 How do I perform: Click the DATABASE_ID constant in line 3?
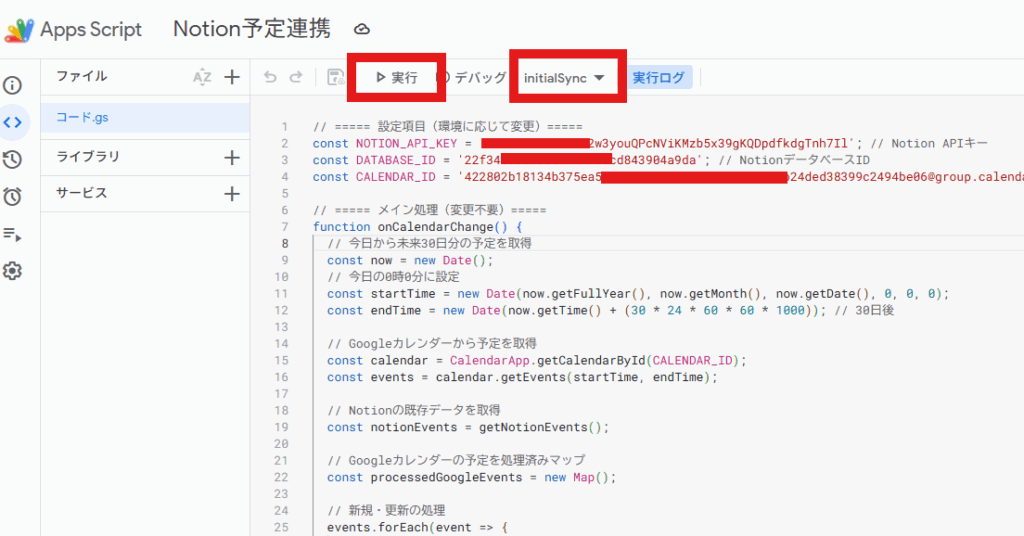click(395, 160)
